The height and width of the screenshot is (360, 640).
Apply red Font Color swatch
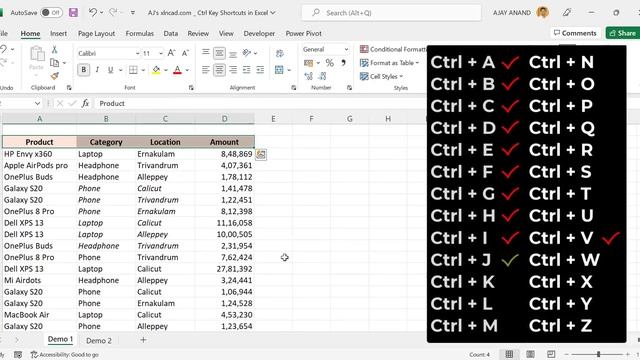(177, 70)
